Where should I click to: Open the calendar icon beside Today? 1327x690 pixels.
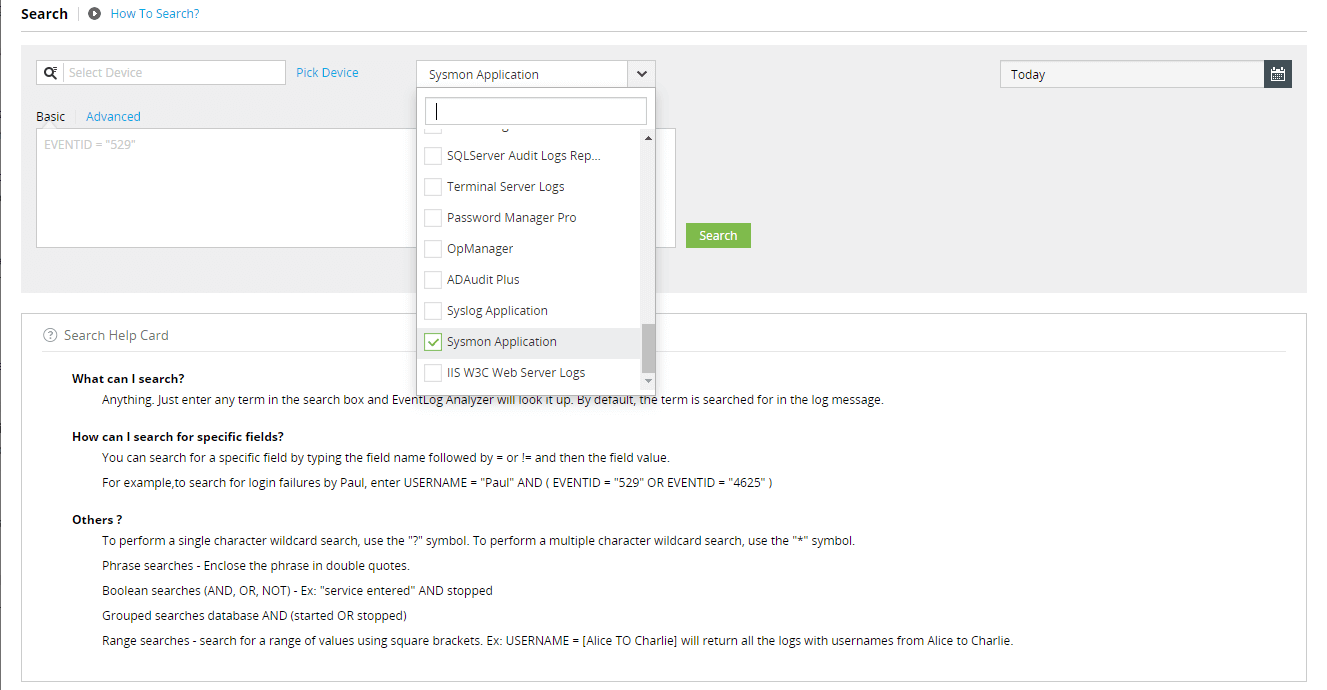(1277, 73)
